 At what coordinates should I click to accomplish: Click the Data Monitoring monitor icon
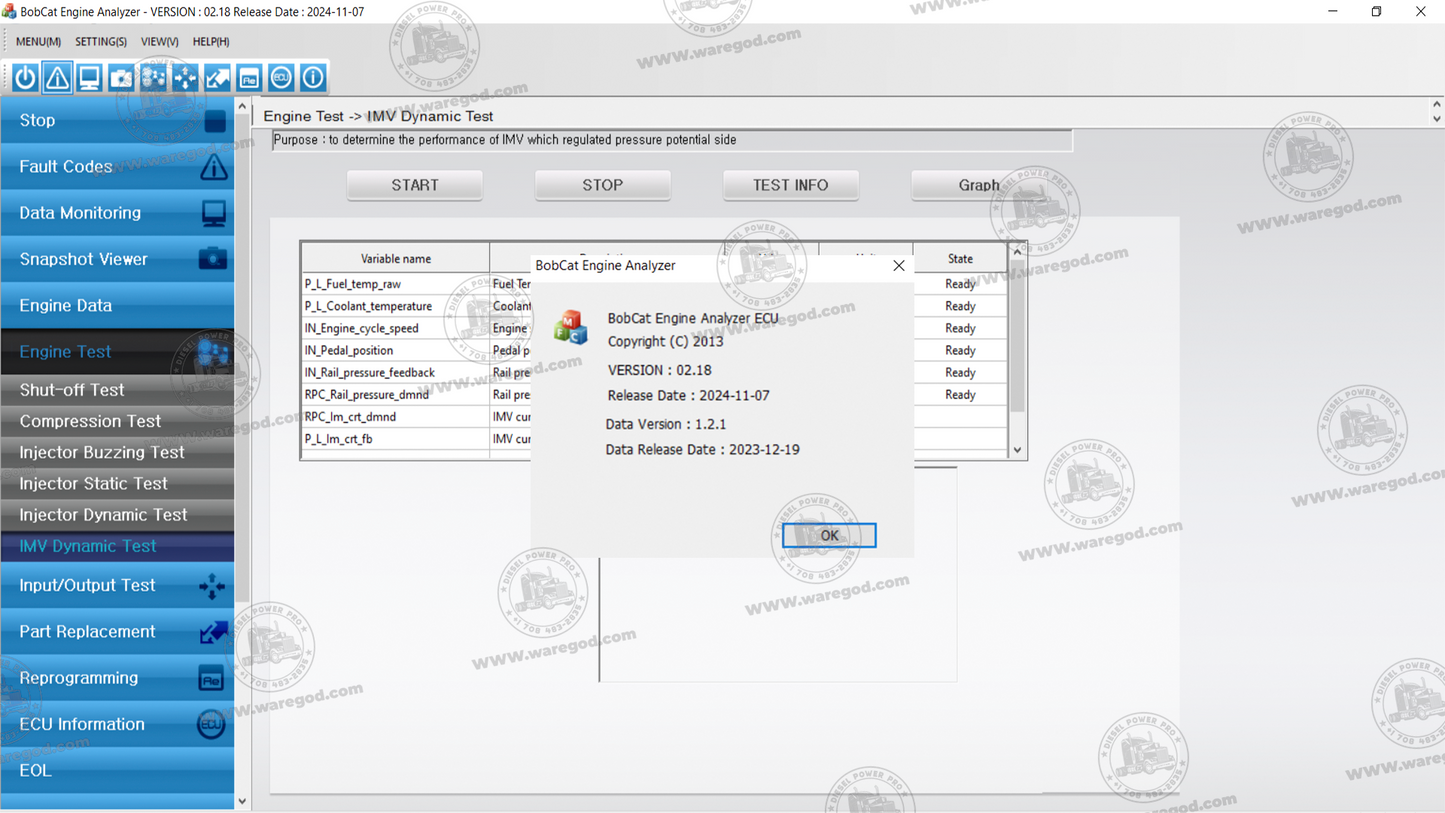(89, 77)
